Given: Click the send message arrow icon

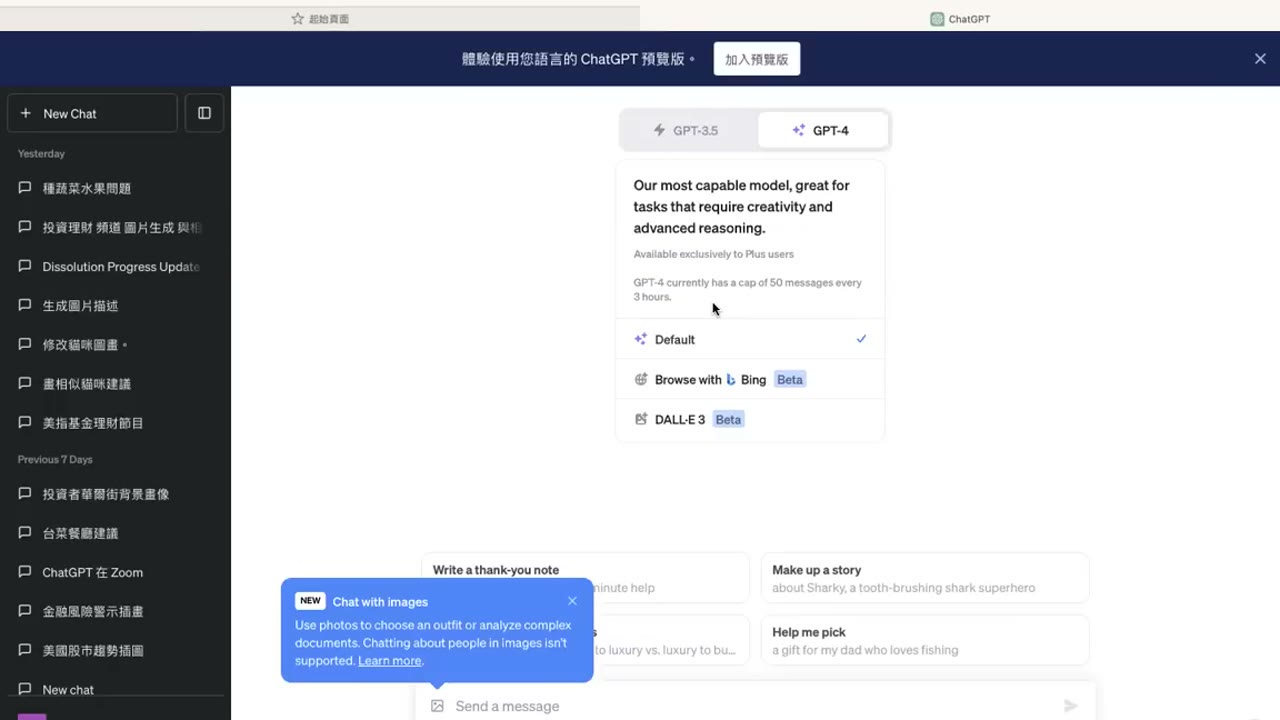Looking at the screenshot, I should coord(1071,706).
